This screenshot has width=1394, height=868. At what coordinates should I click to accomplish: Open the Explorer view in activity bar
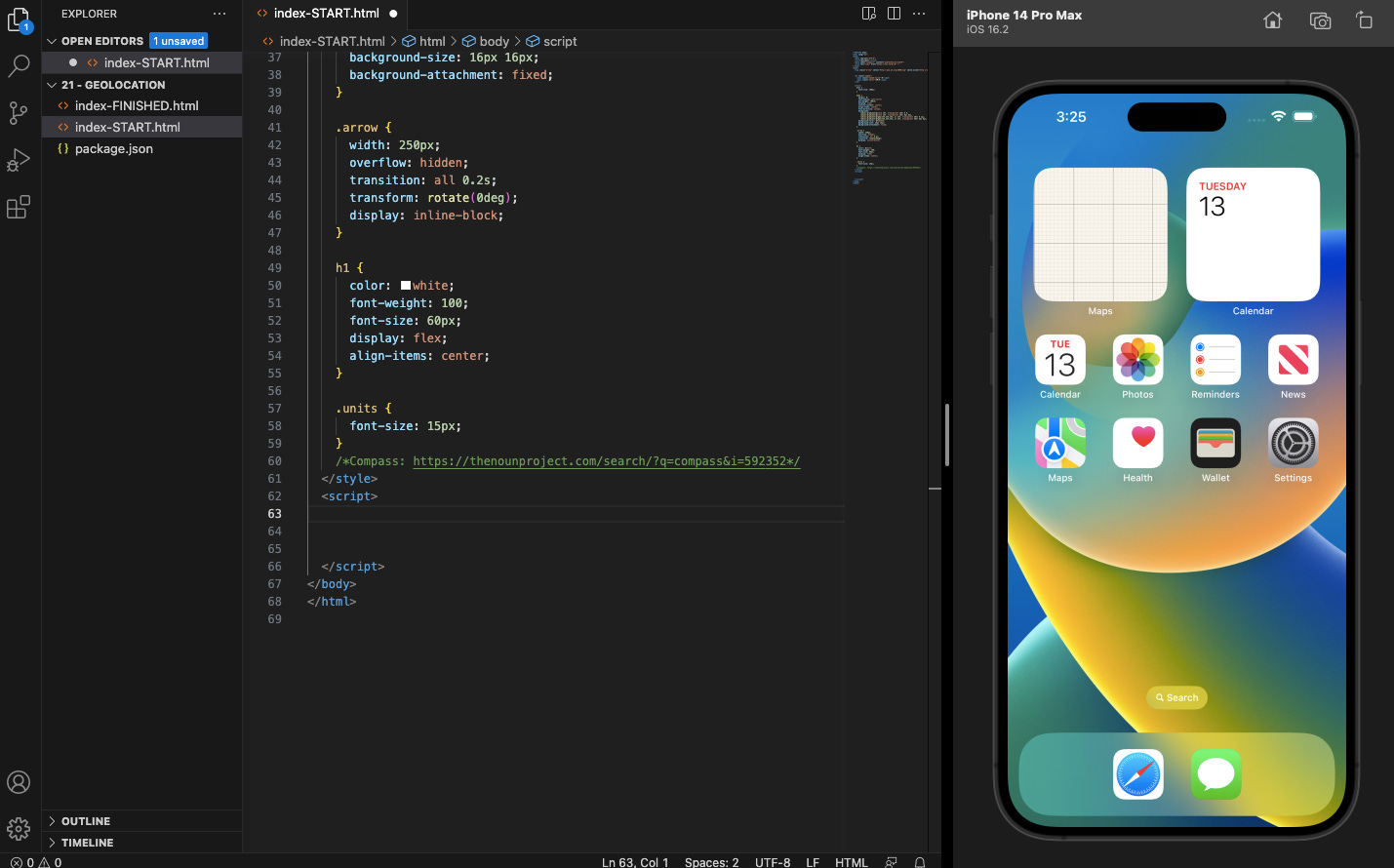point(20,20)
